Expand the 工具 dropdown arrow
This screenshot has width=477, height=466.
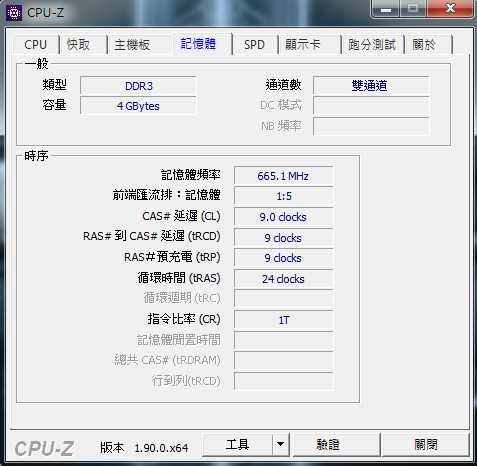tap(281, 445)
